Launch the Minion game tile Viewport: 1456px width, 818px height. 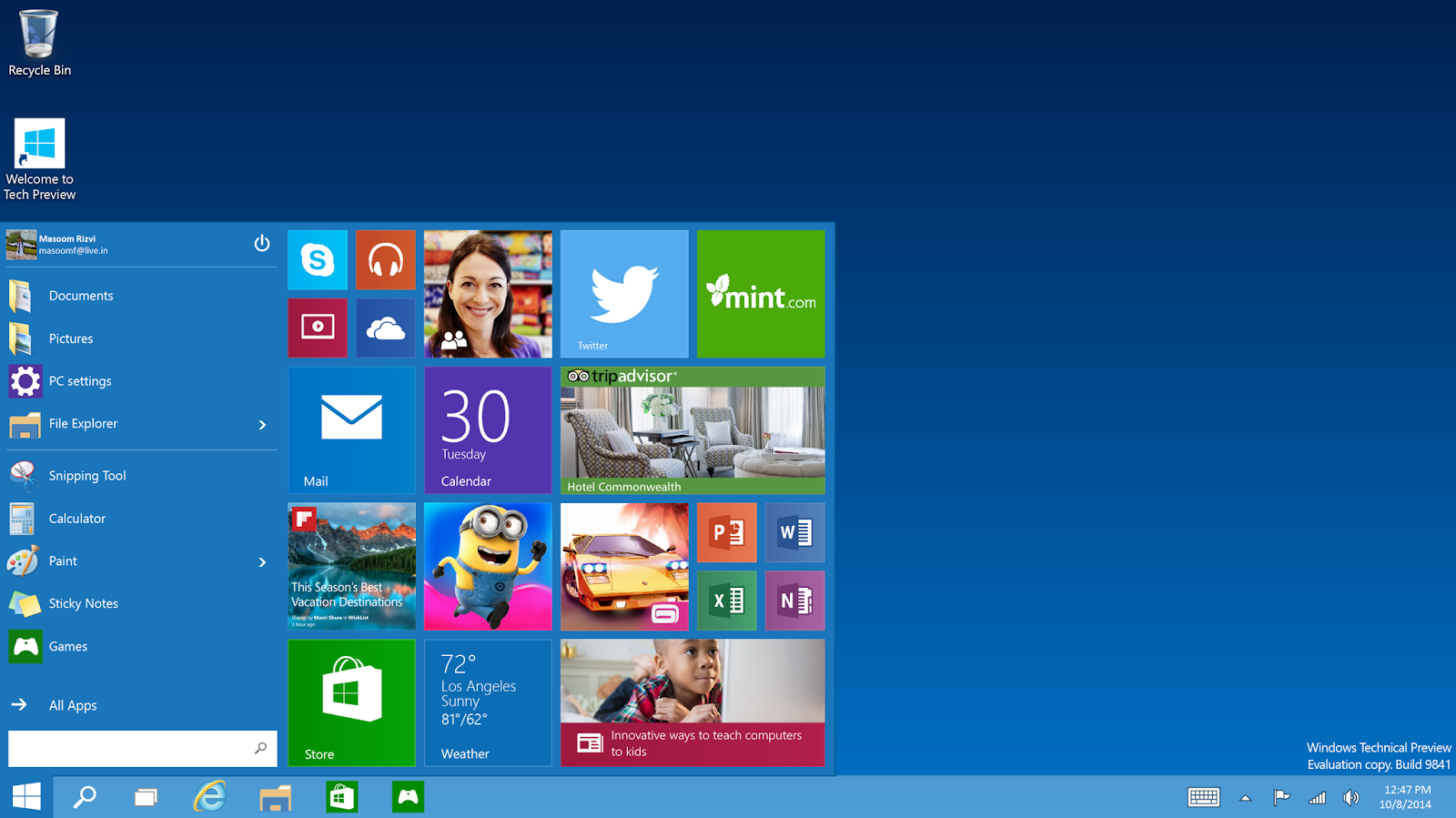488,567
